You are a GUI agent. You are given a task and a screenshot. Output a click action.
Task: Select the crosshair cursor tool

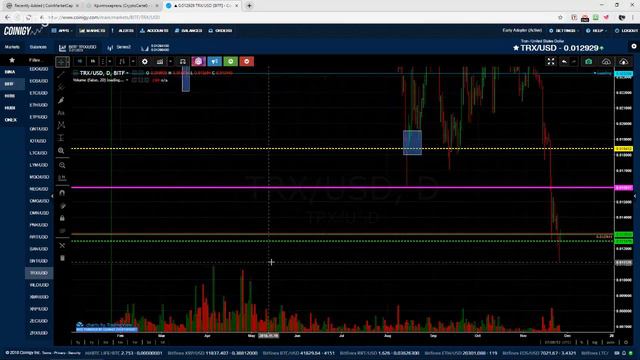pos(62,62)
